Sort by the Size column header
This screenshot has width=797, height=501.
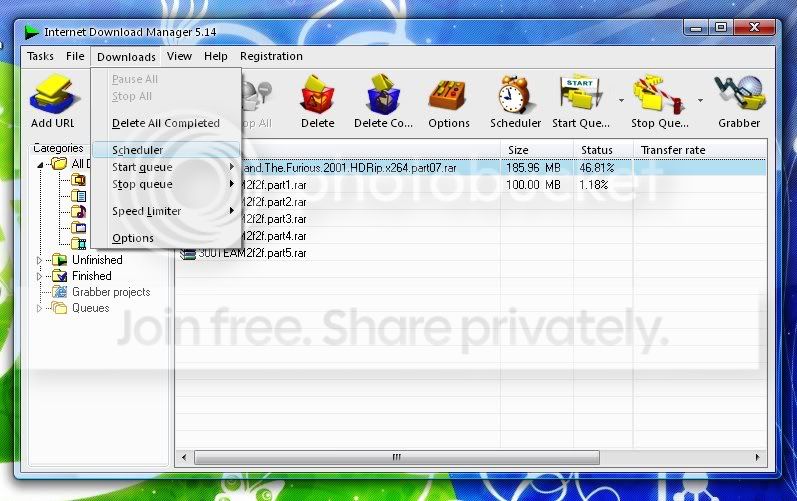coord(537,150)
